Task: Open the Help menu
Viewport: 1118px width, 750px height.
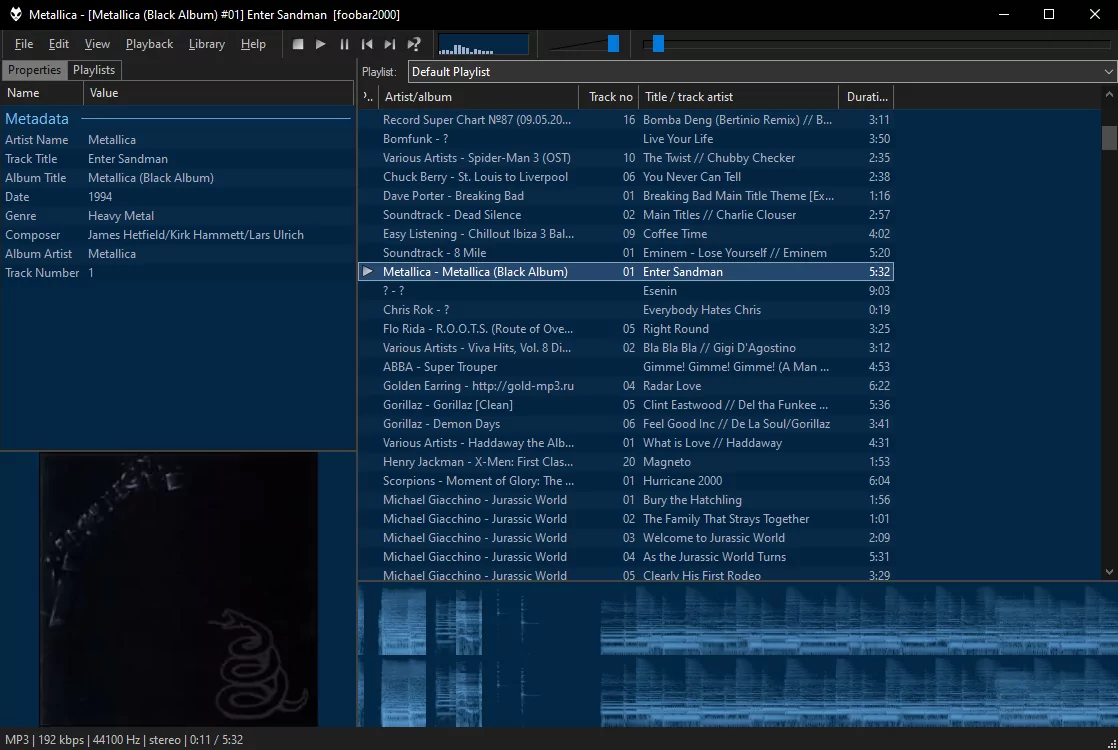Action: pyautogui.click(x=253, y=44)
